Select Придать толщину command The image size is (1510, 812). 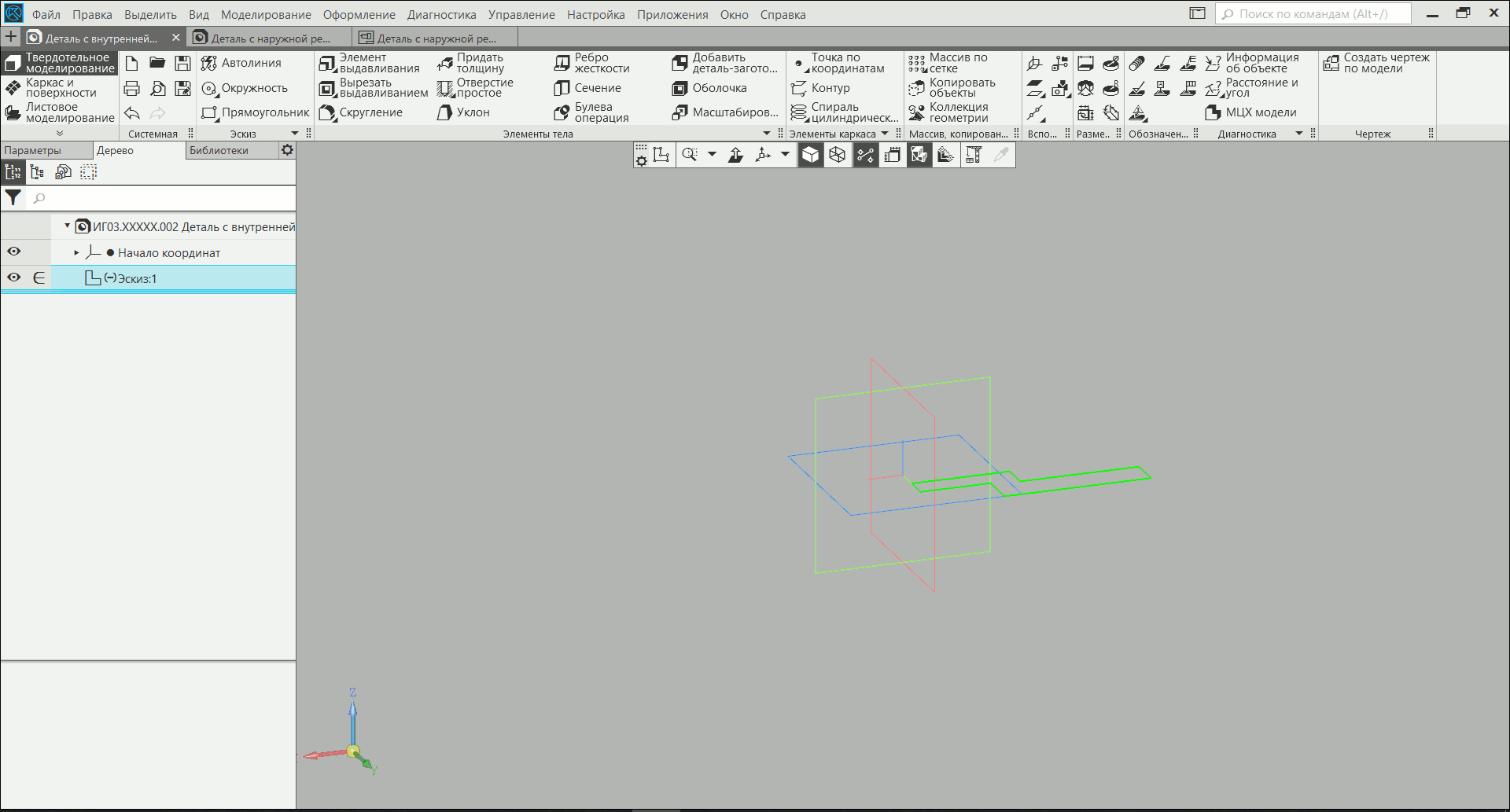coord(470,63)
